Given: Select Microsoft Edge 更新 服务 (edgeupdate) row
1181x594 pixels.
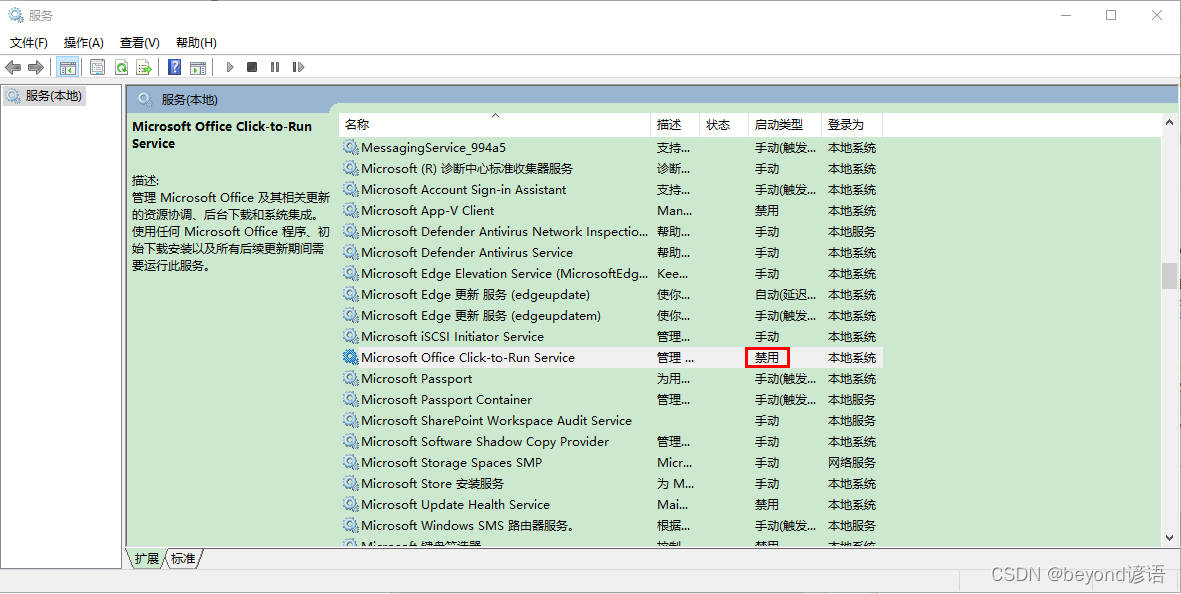Looking at the screenshot, I should (x=611, y=295).
